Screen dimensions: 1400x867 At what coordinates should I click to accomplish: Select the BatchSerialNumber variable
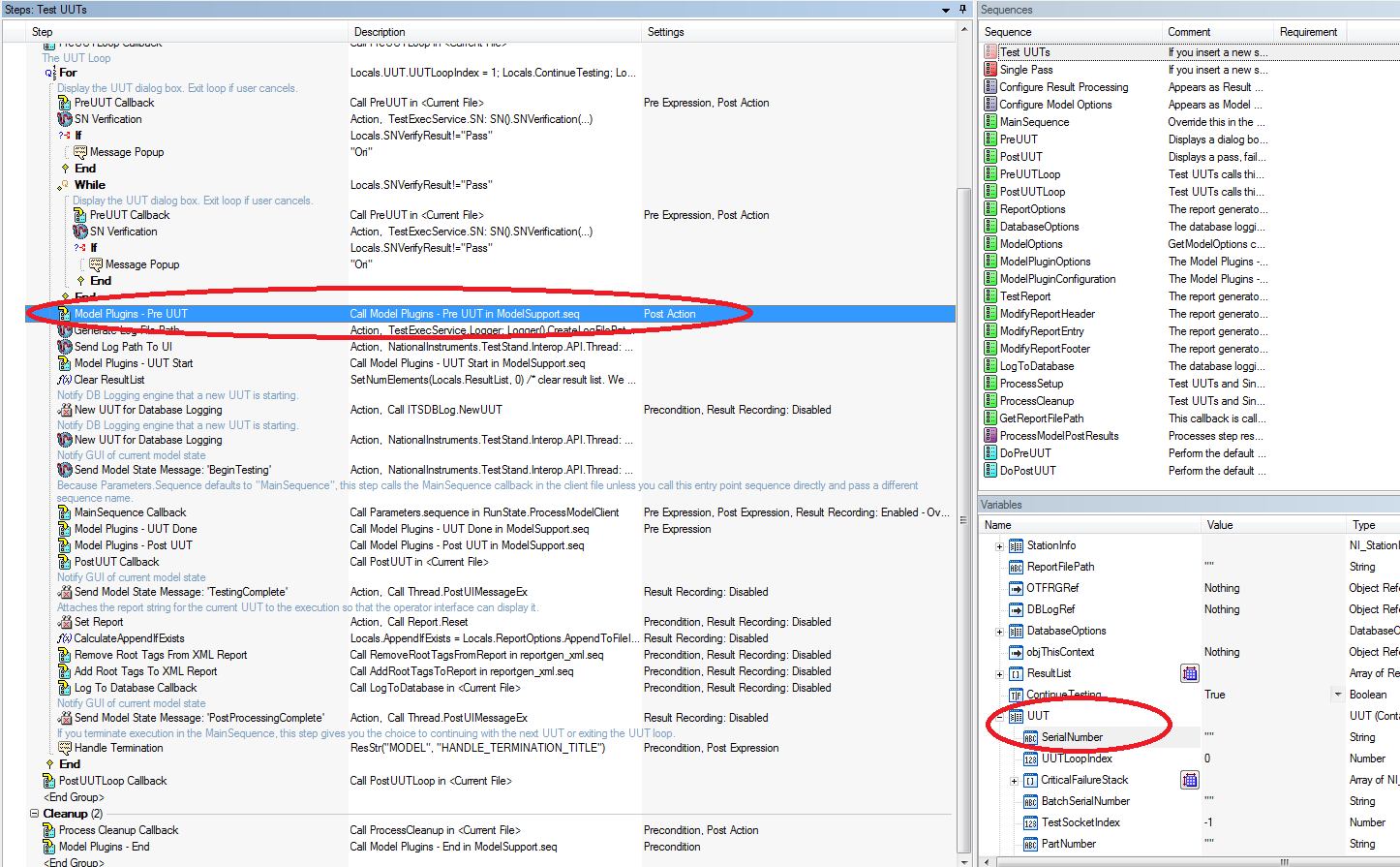1085,801
